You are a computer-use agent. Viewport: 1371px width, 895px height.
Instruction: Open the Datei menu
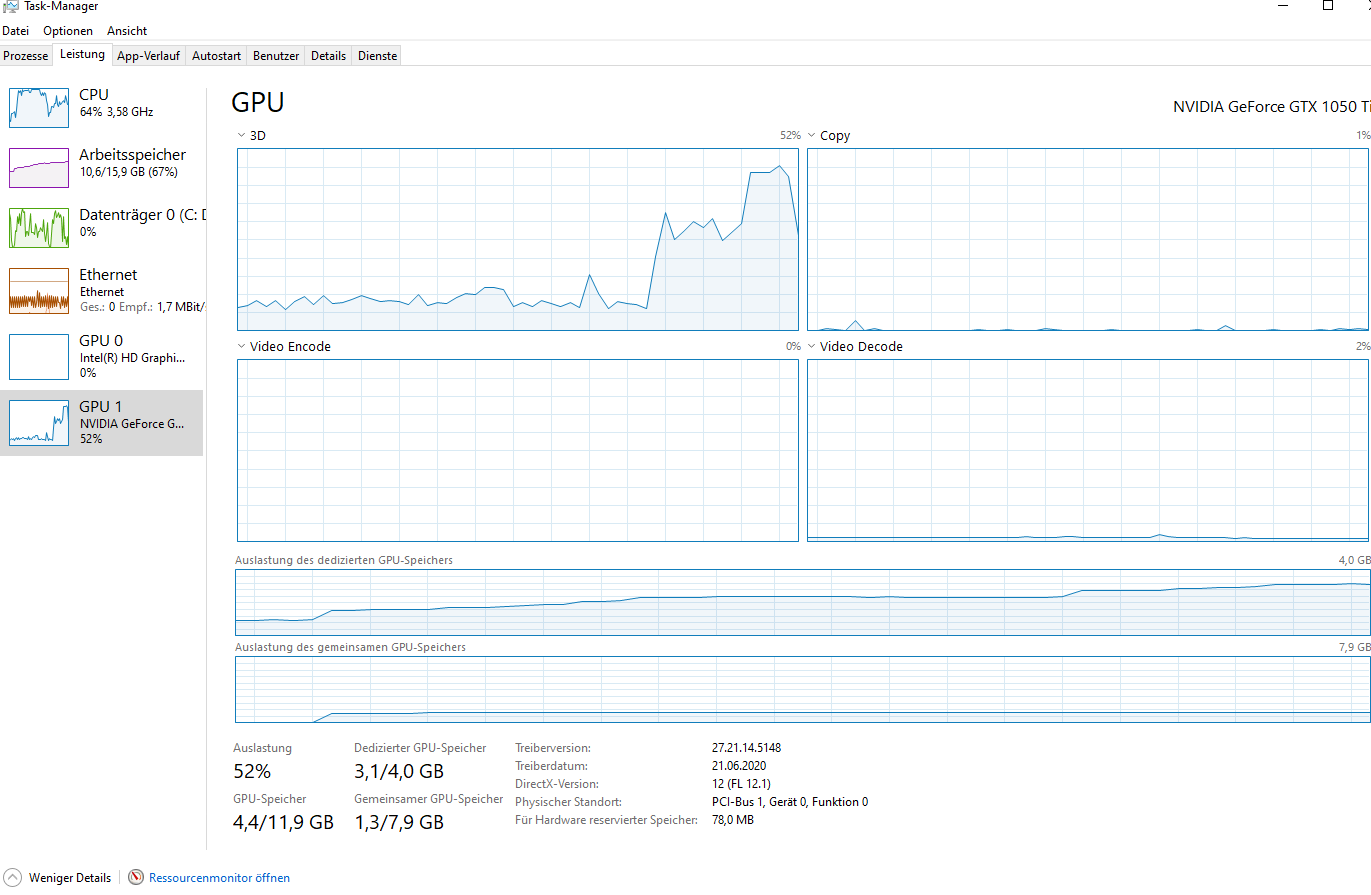coord(15,31)
